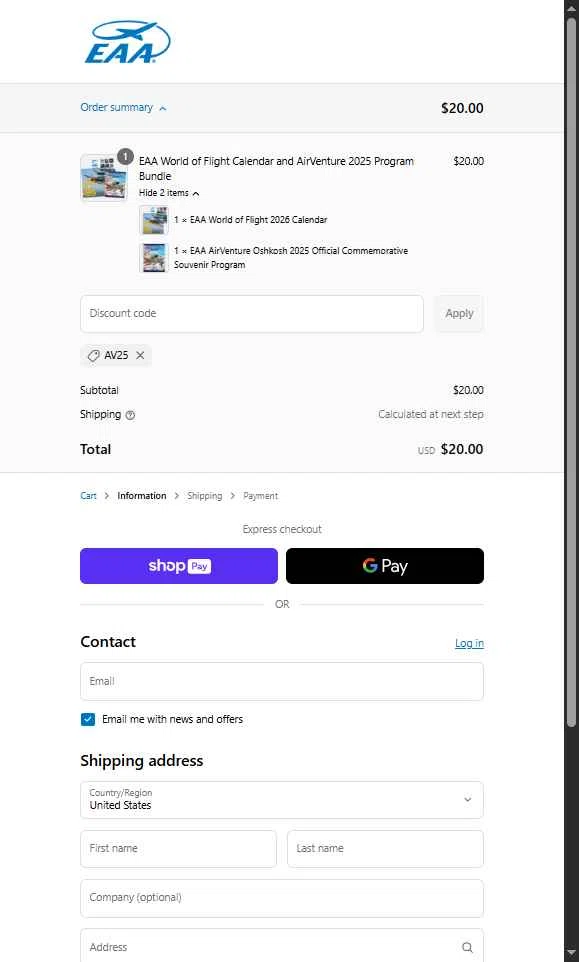Click the address search magnifier icon

pos(467,947)
